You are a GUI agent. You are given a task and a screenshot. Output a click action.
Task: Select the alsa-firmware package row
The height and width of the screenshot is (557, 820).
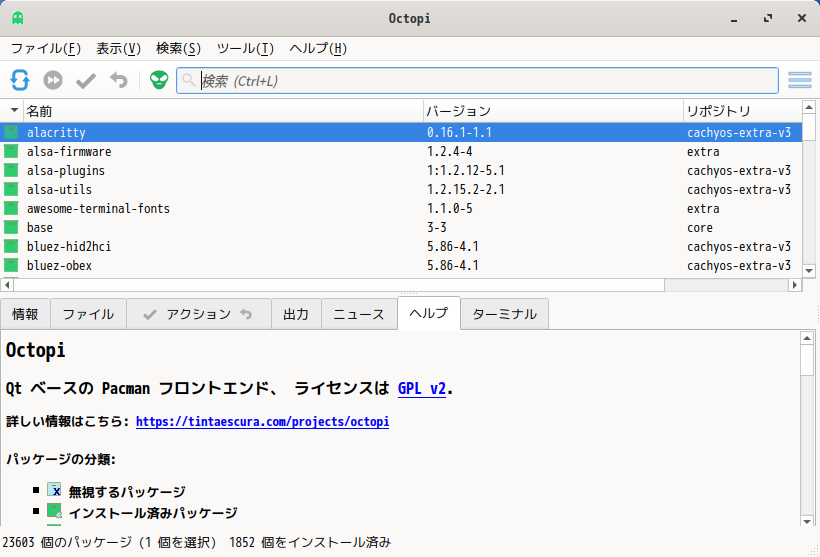(x=401, y=151)
